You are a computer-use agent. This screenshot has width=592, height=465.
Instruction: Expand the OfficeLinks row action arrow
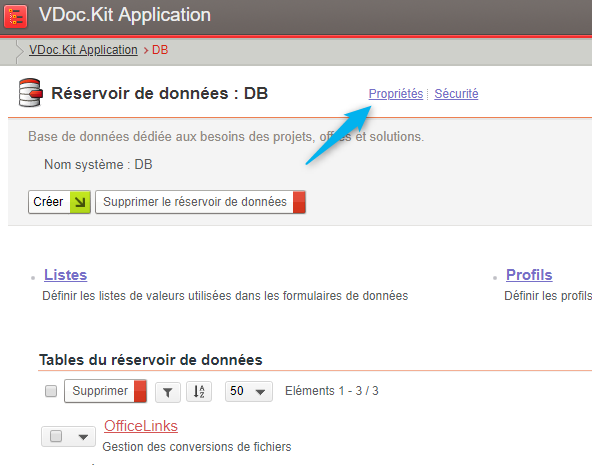(83, 437)
